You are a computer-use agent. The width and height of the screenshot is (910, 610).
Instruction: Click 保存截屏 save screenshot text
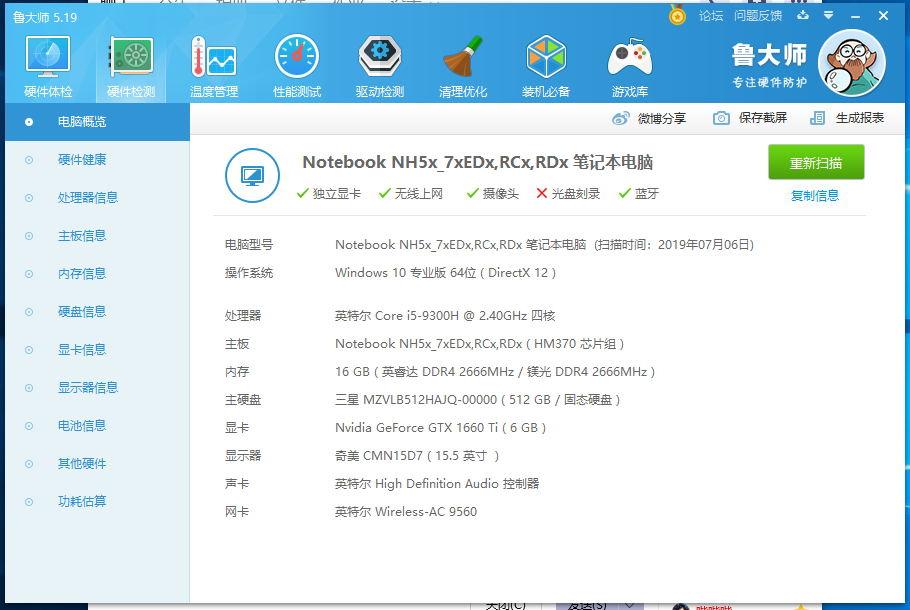(763, 118)
